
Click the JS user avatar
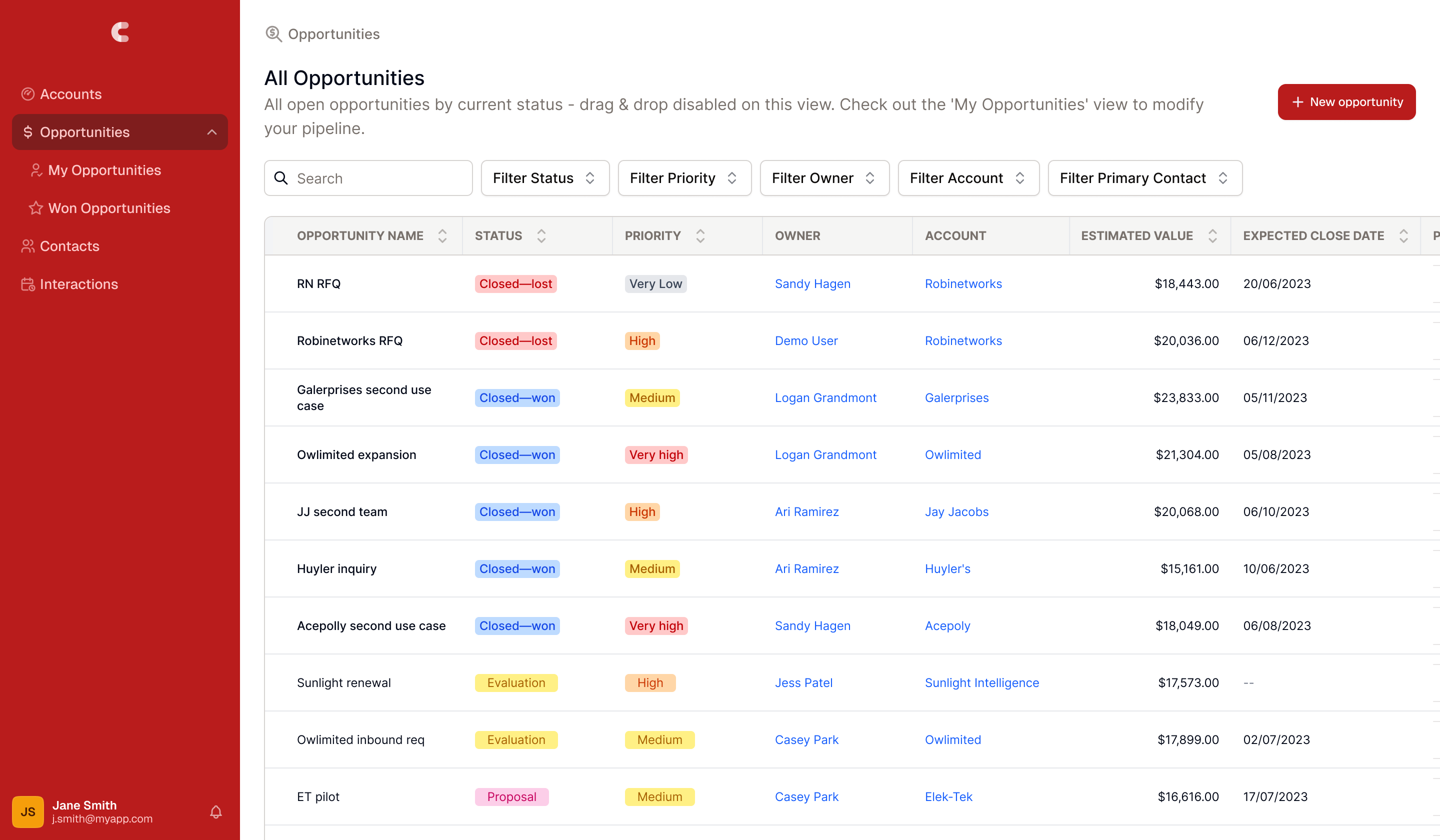point(27,811)
